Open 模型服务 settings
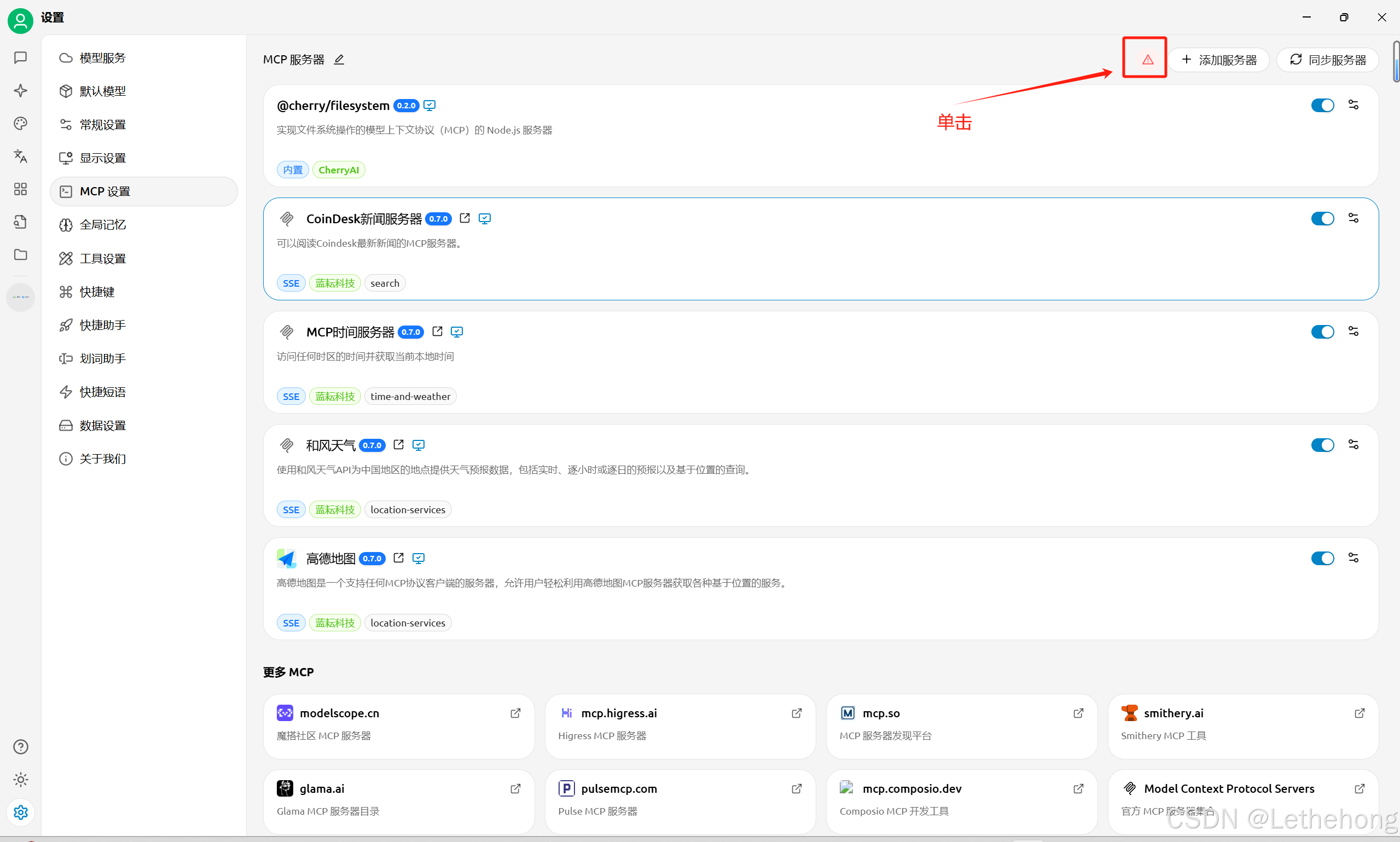Viewport: 1400px width, 842px height. point(143,58)
